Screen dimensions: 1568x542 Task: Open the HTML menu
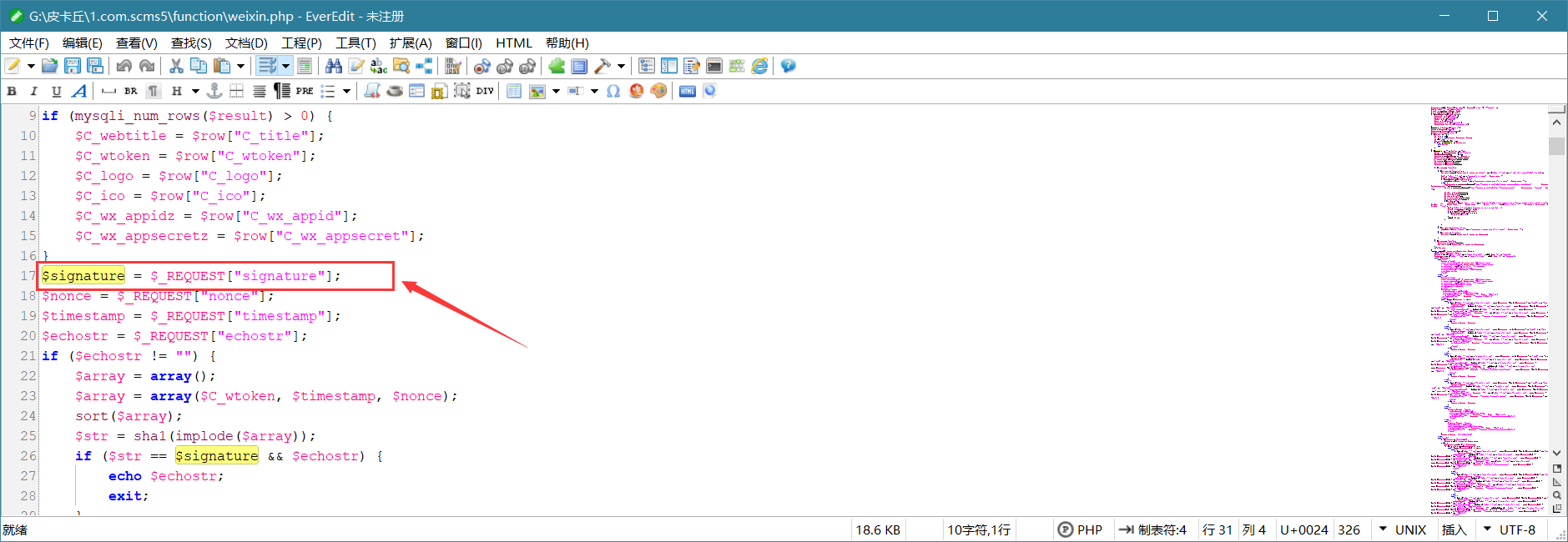[514, 43]
